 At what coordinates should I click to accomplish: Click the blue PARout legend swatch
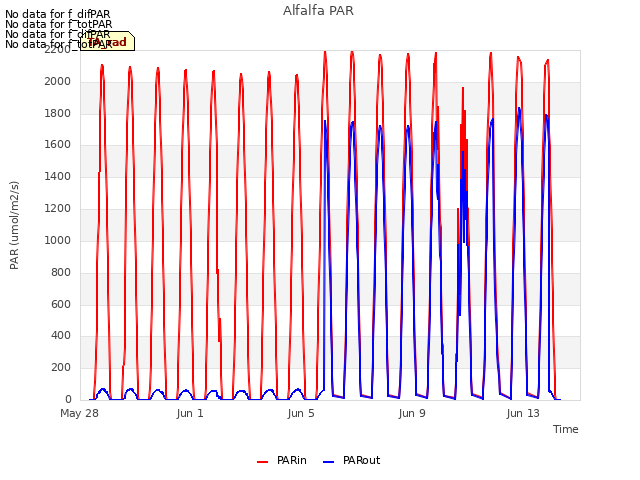coord(329,462)
